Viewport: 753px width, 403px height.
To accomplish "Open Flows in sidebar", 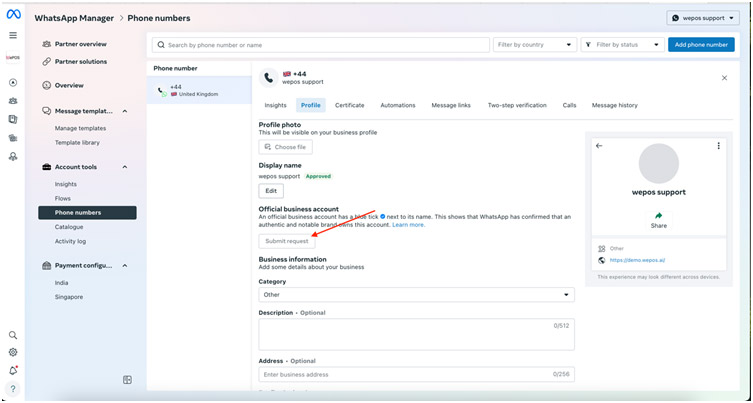I will [x=62, y=198].
